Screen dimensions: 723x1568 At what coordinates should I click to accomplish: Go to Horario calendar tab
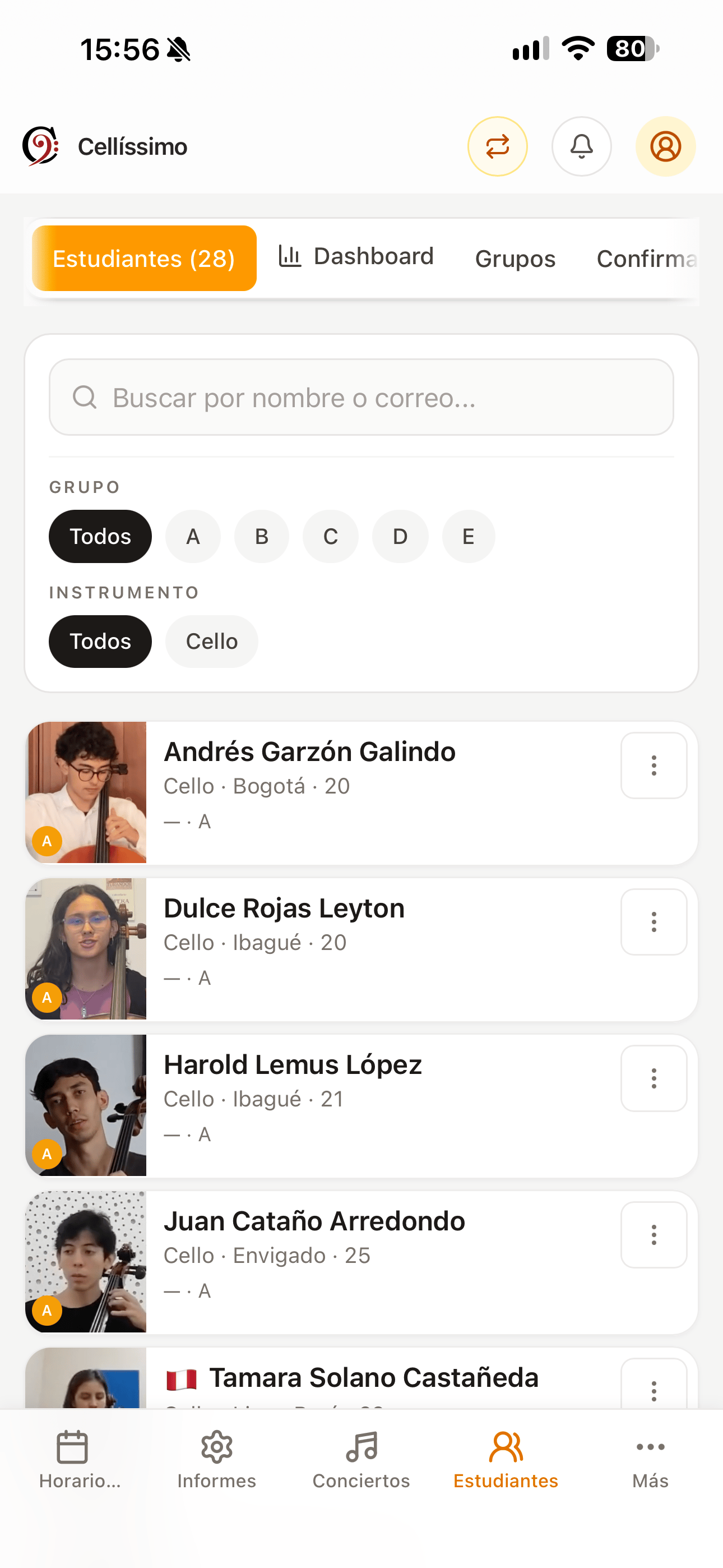click(x=72, y=1460)
